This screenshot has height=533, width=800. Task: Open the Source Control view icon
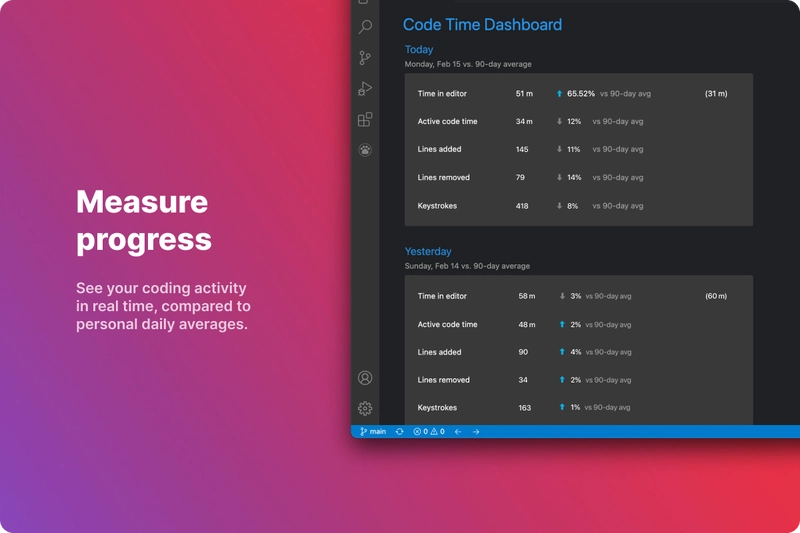click(365, 58)
